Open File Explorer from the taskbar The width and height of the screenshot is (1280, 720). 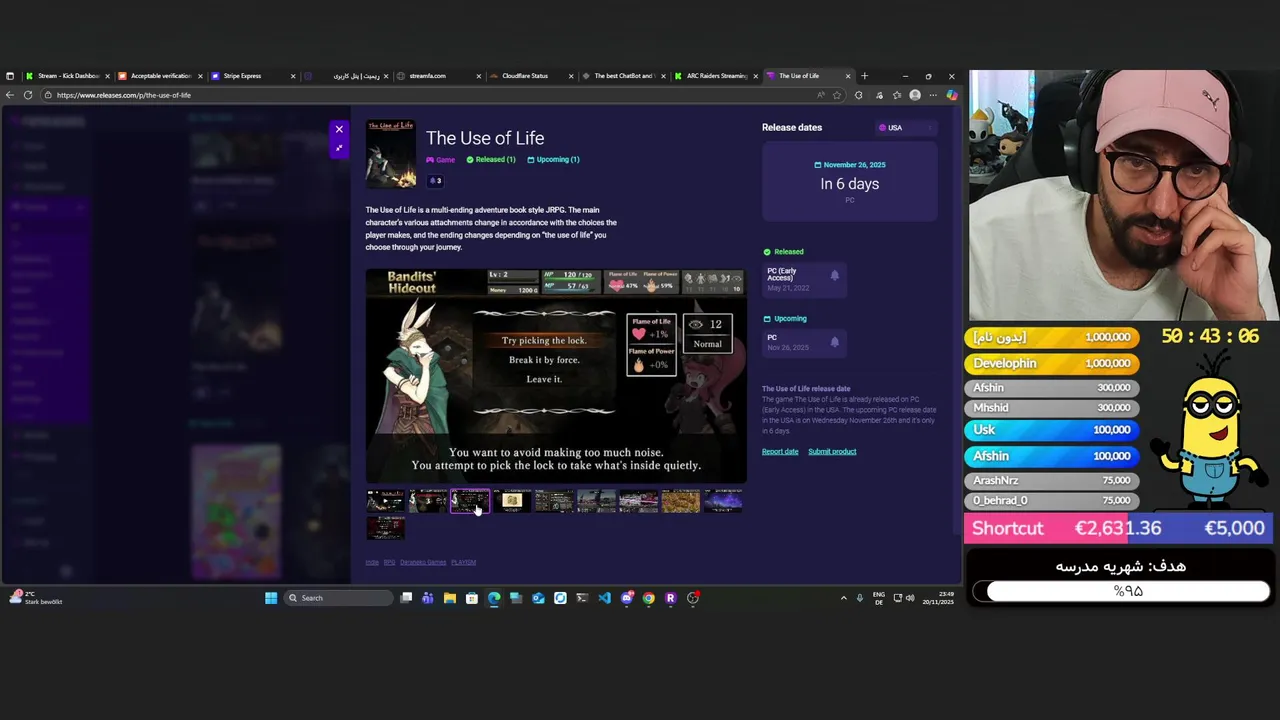(450, 598)
